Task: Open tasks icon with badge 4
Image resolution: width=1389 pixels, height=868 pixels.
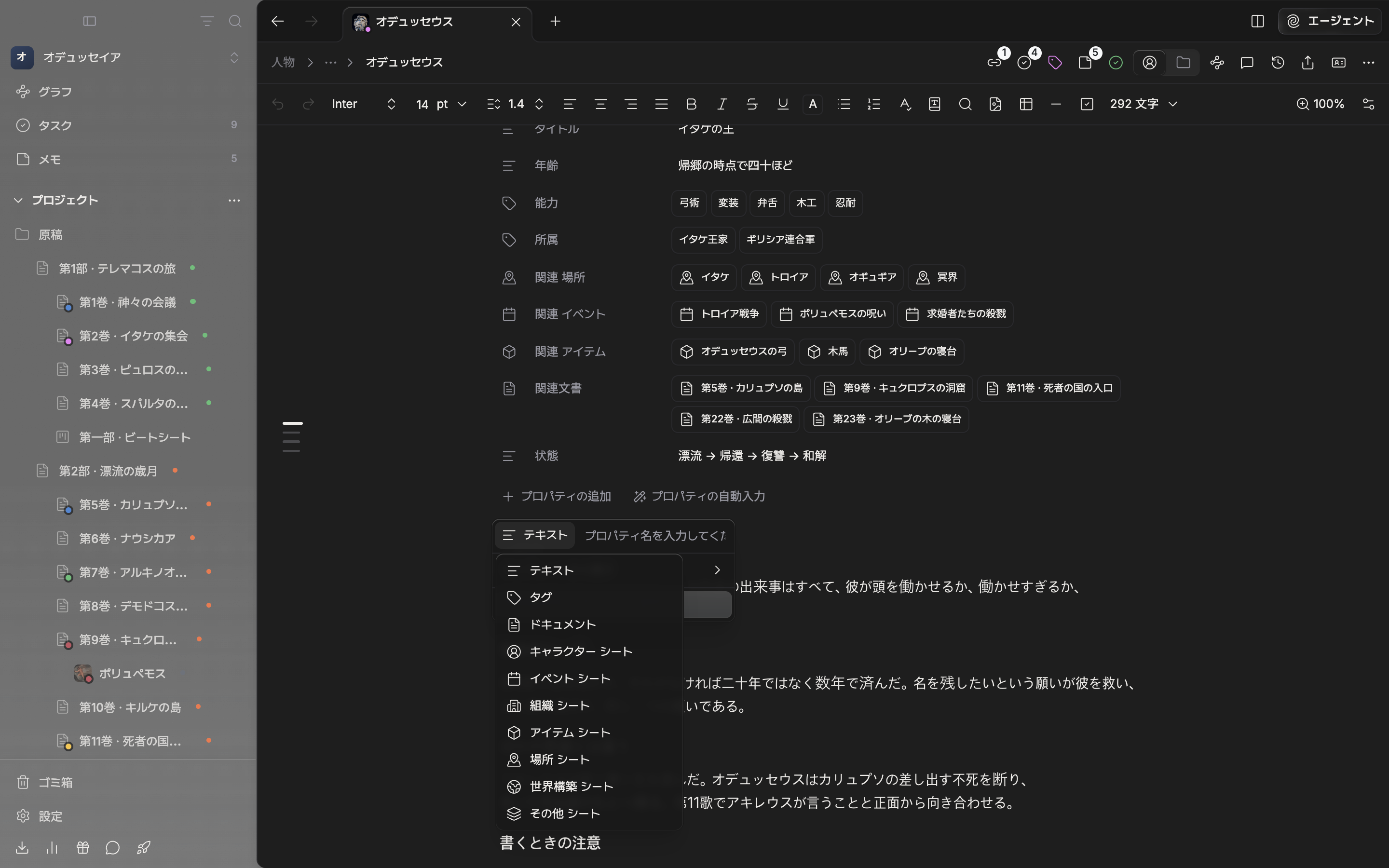Action: 1025,63
